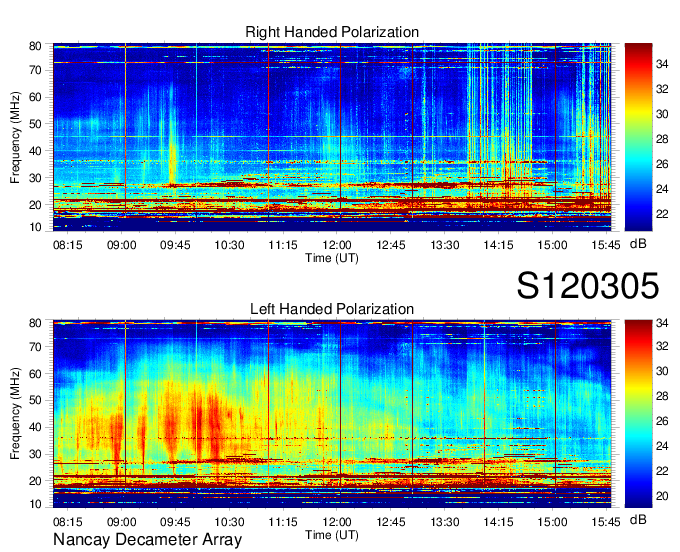Click the 40 MHz tick of Left Handed plot

tap(35, 427)
